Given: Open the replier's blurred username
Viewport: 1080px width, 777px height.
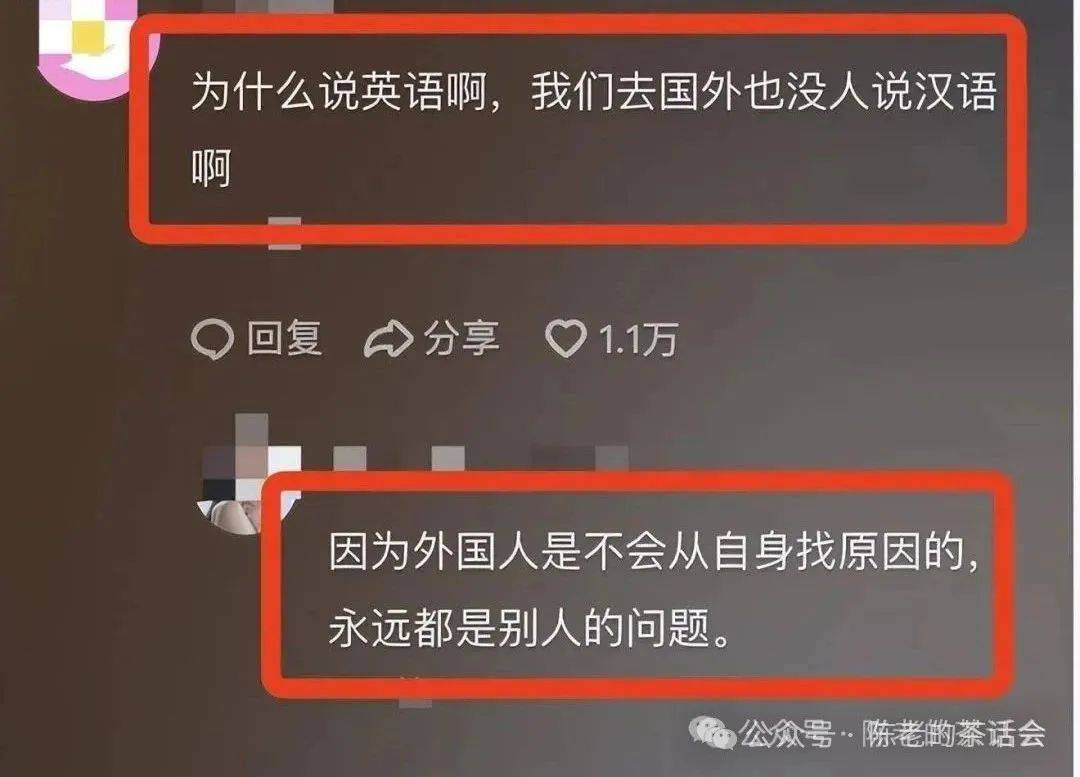Looking at the screenshot, I should [480, 457].
